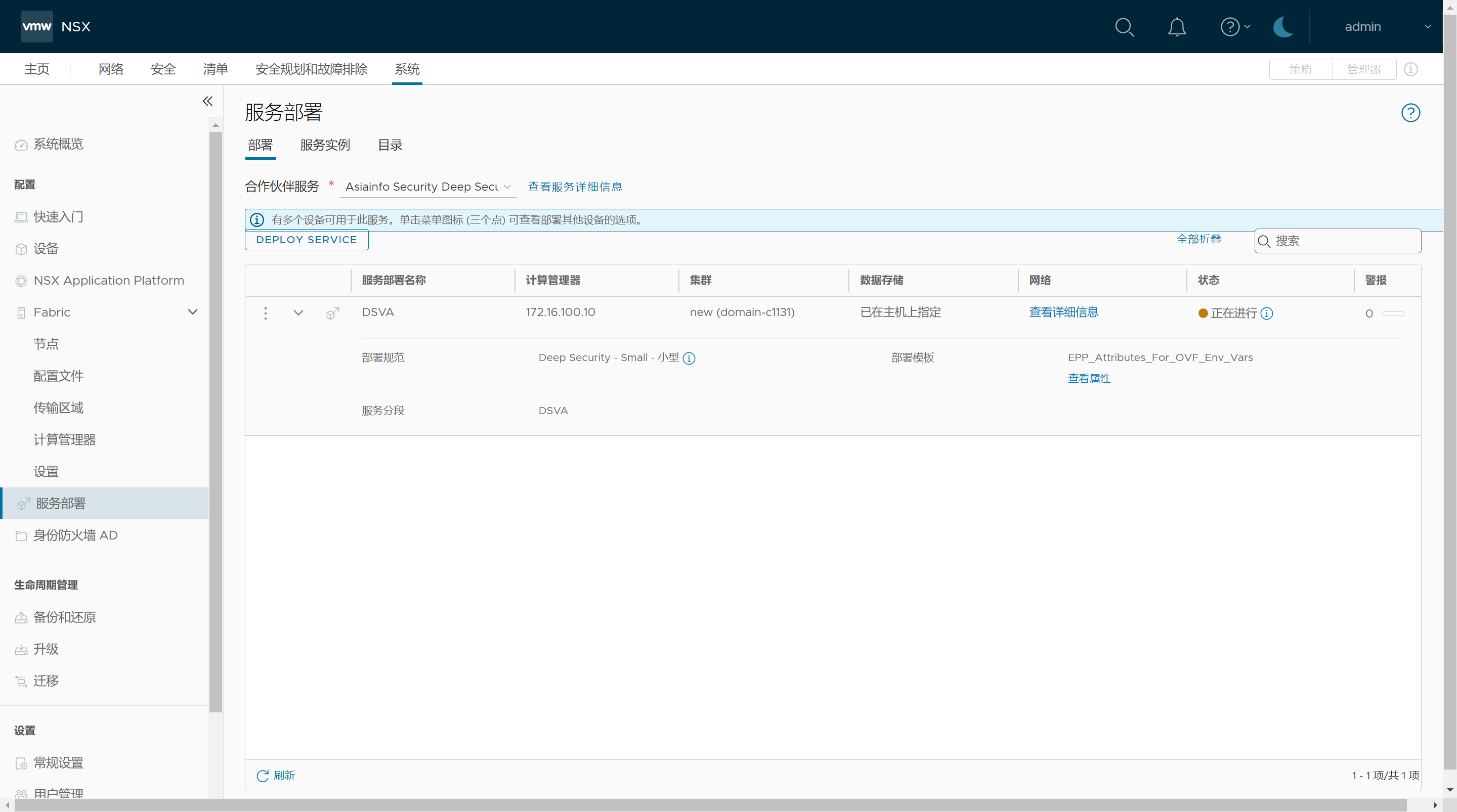Screen dimensions: 1457x812
Task: Click the help question mark in header
Action: coord(1230,27)
